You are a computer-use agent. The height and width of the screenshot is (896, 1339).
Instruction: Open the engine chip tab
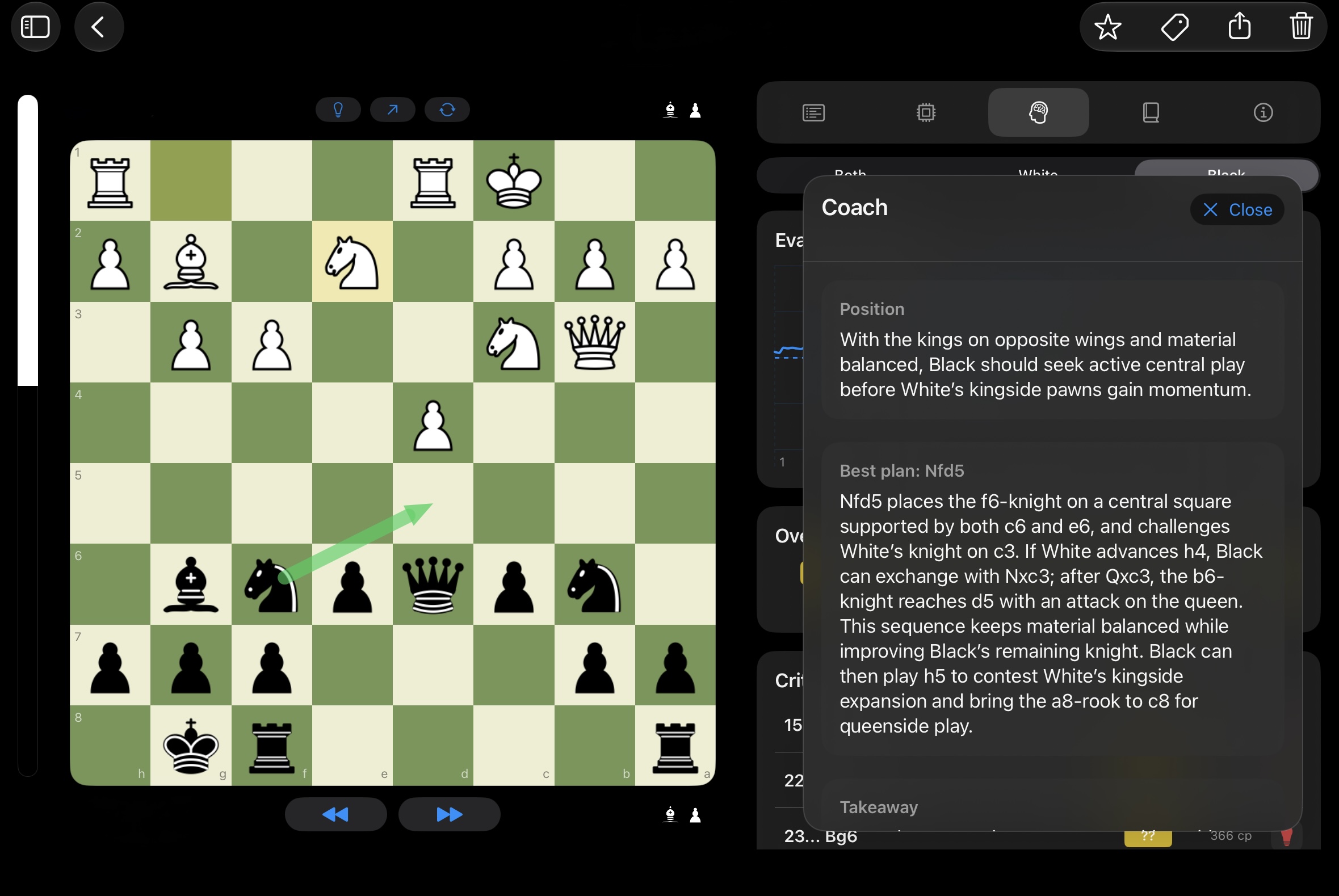pos(926,112)
